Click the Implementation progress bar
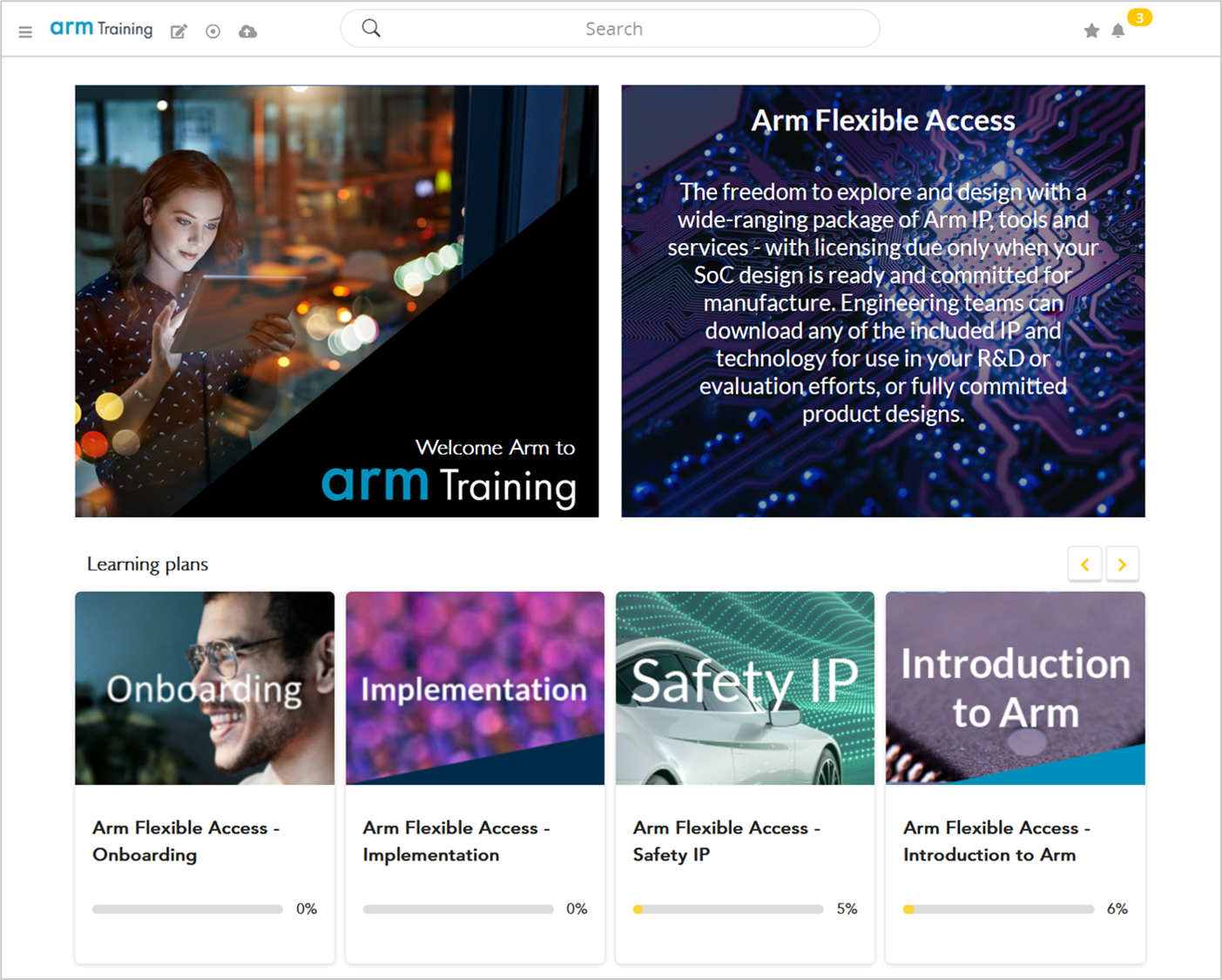Viewport: 1222px width, 980px height. point(458,909)
